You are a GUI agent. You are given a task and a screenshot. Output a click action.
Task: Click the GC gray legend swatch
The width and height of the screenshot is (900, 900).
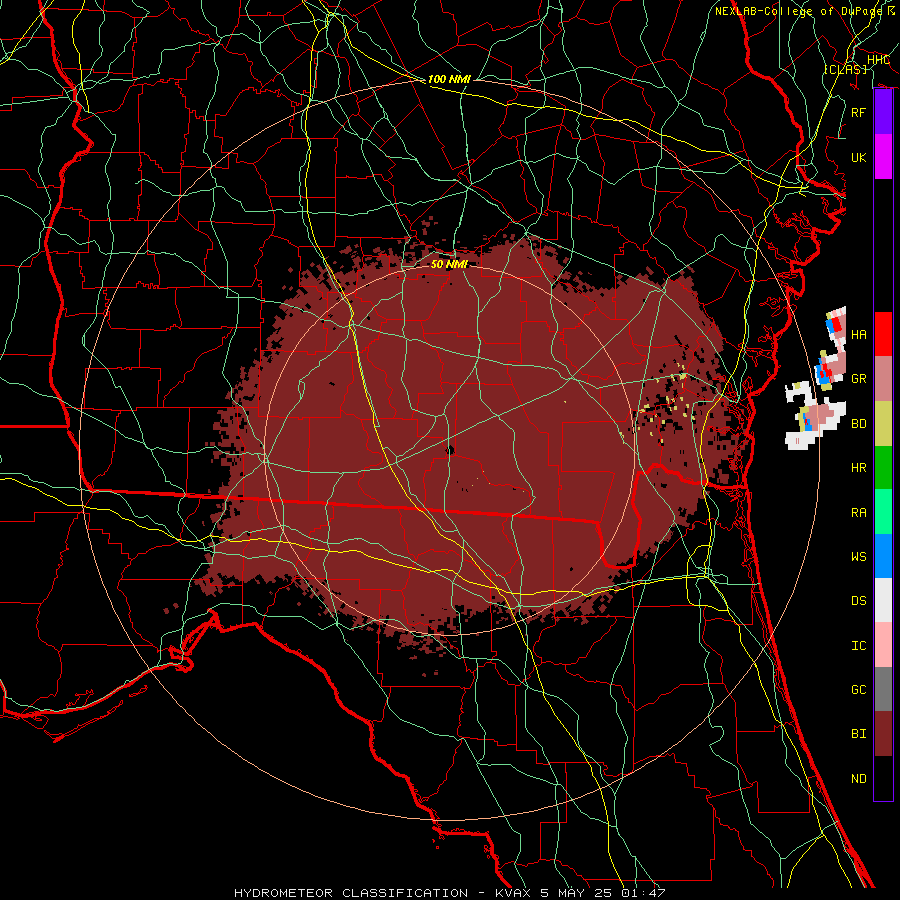[883, 689]
